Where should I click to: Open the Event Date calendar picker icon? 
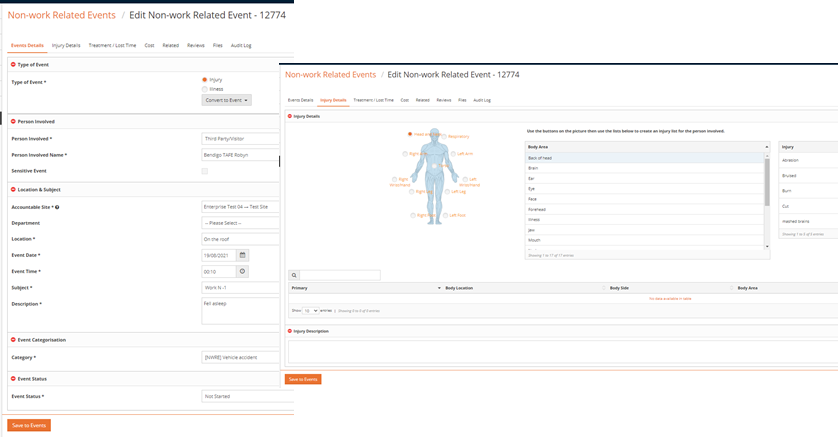coord(242,255)
